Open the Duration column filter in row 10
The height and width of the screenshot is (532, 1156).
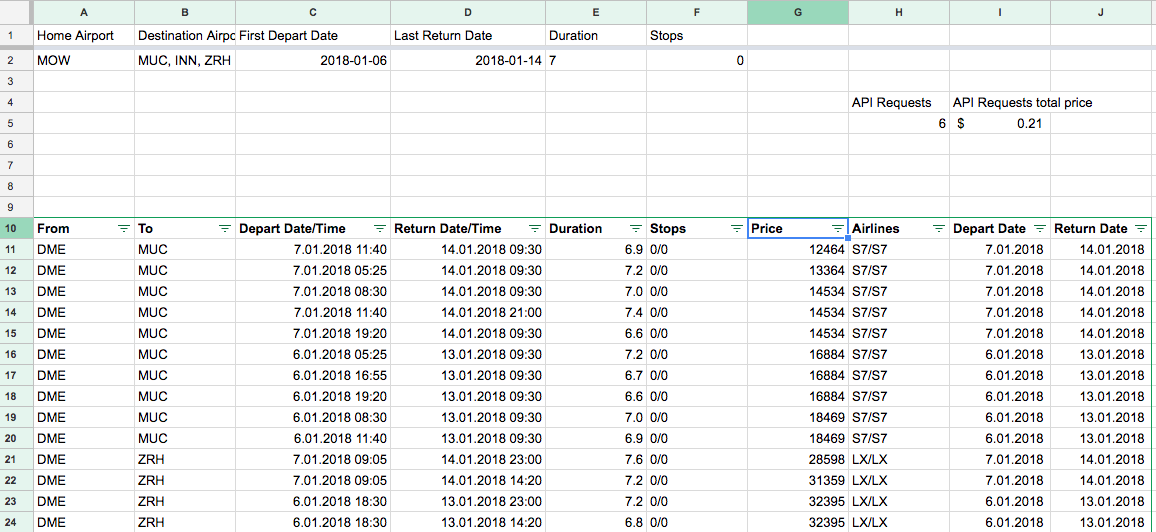click(x=636, y=229)
